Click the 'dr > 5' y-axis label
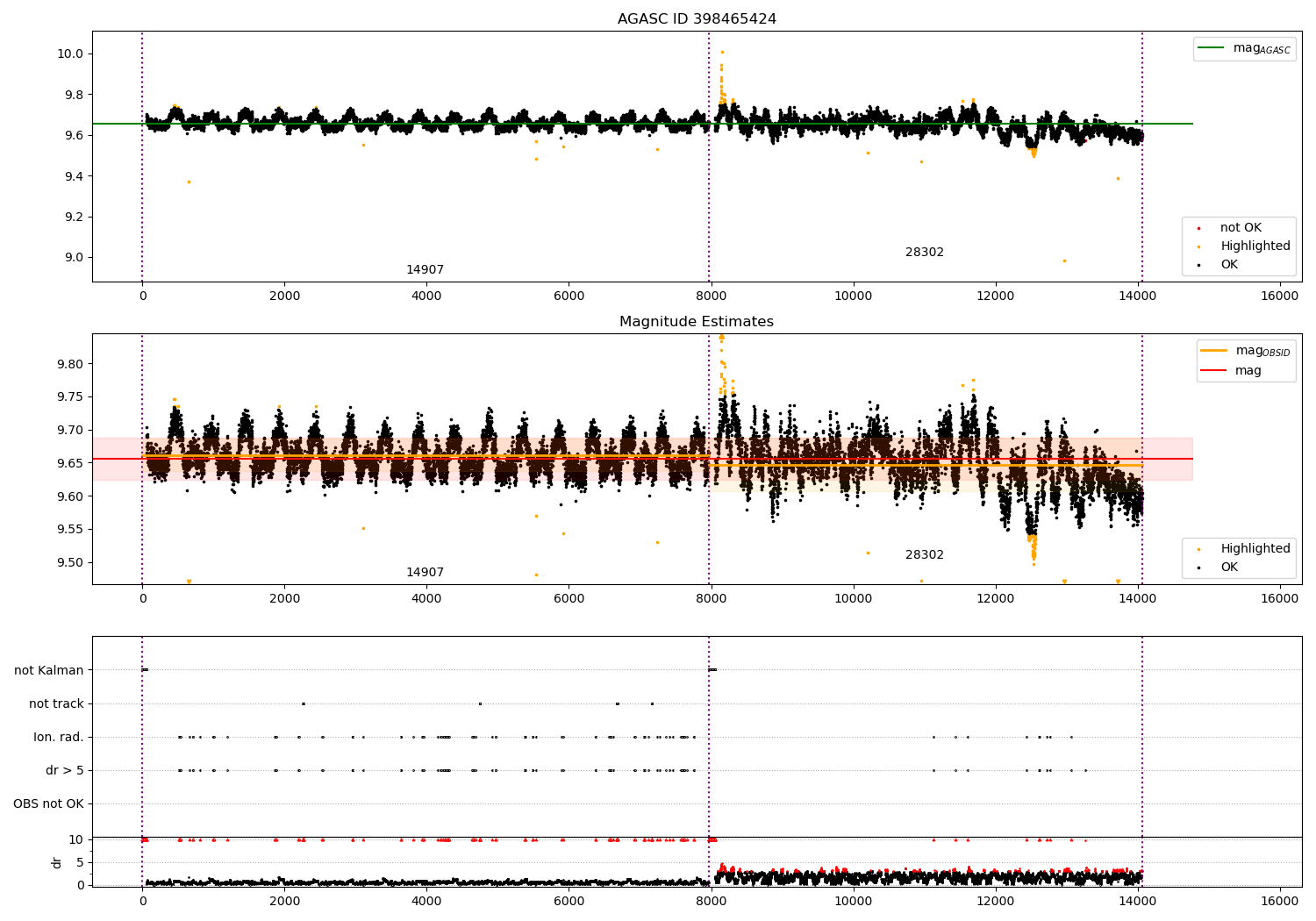 (65, 770)
